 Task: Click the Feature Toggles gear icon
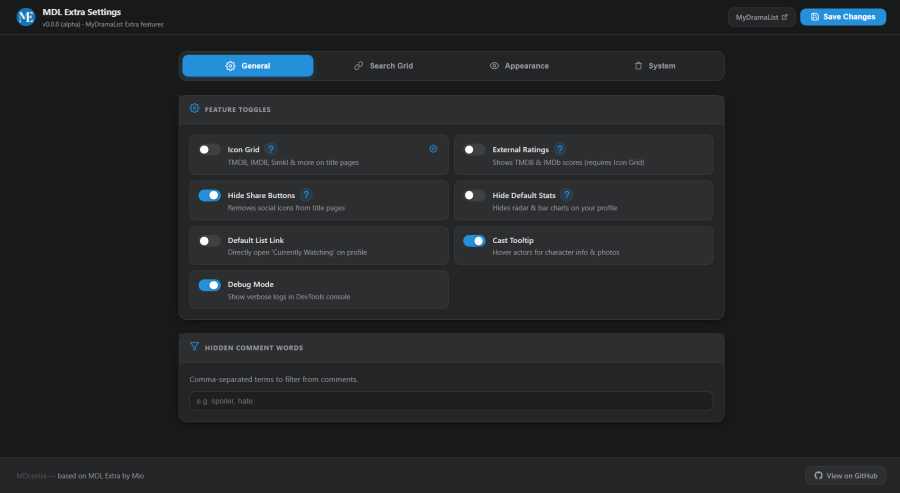pos(194,108)
